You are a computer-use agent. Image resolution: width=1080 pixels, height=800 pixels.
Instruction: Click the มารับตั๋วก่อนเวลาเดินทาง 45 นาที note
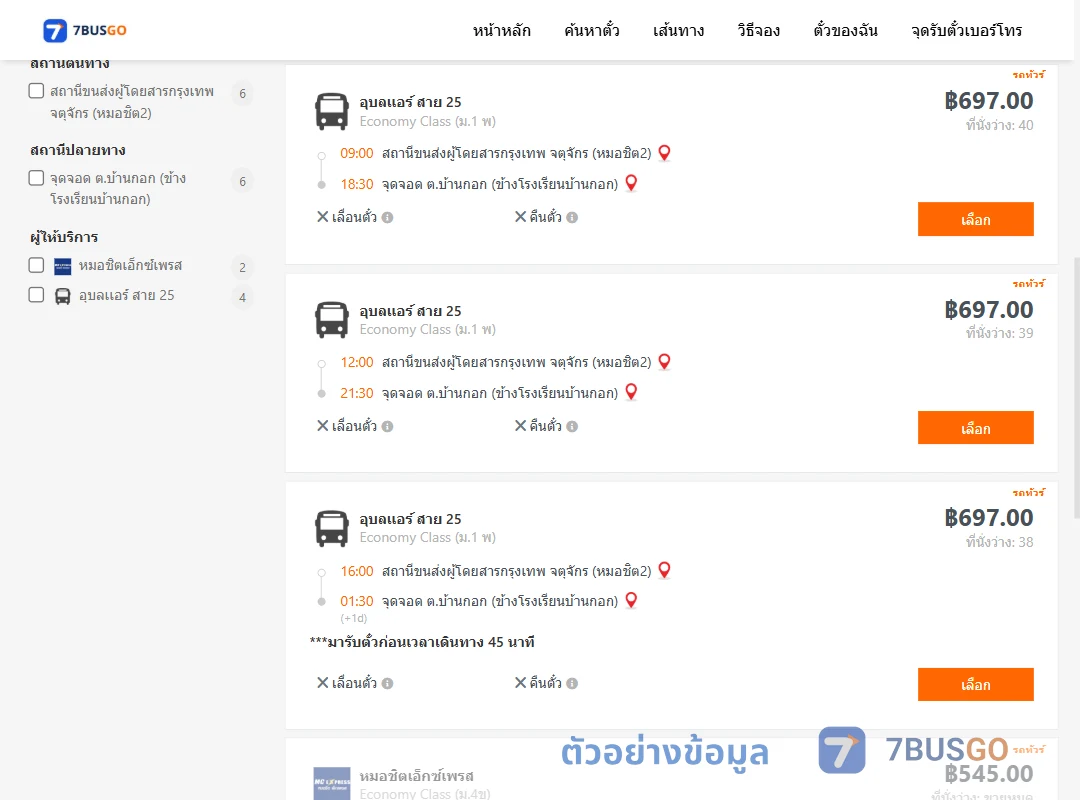point(422,642)
